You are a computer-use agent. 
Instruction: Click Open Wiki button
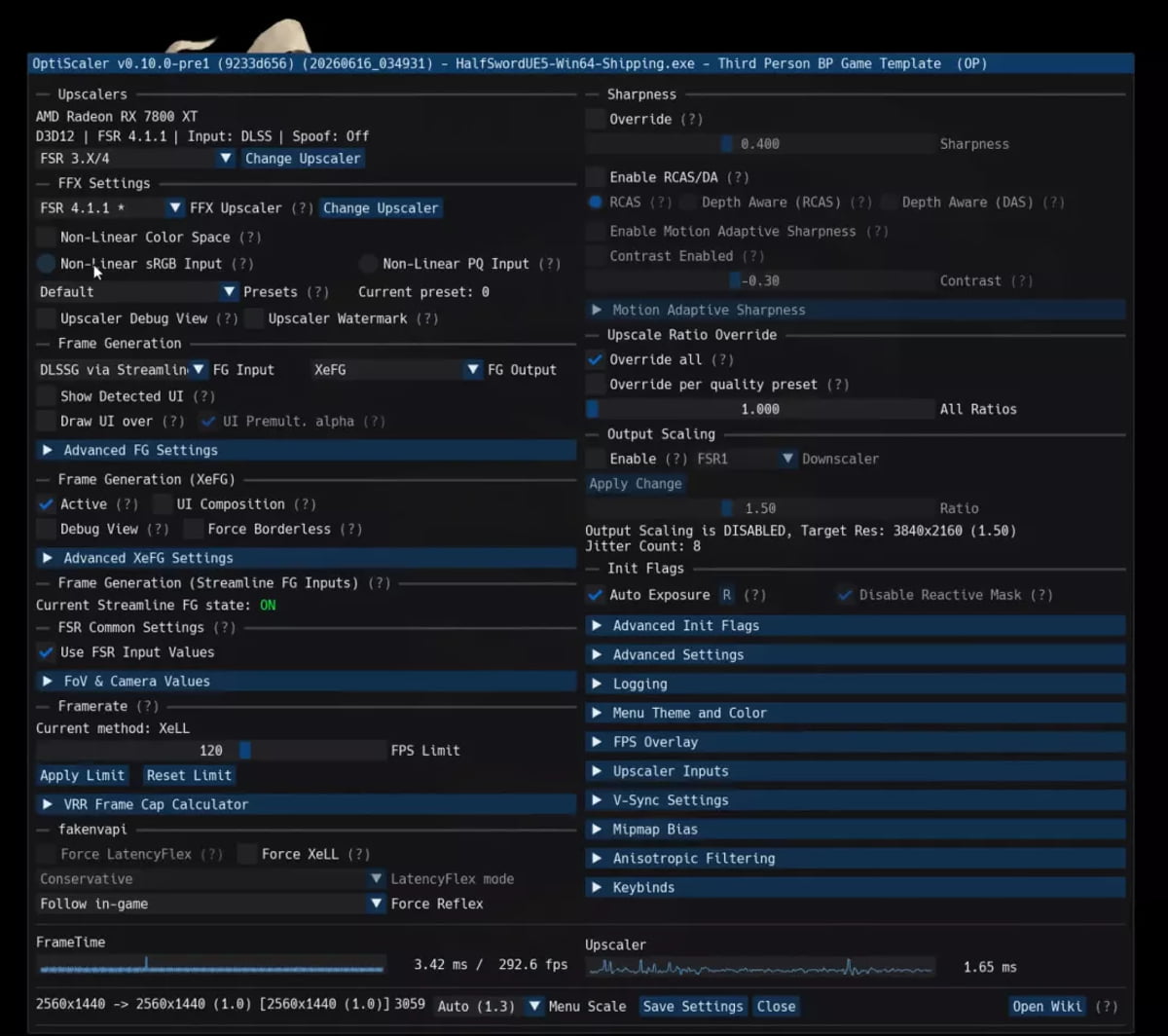[x=1047, y=1006]
